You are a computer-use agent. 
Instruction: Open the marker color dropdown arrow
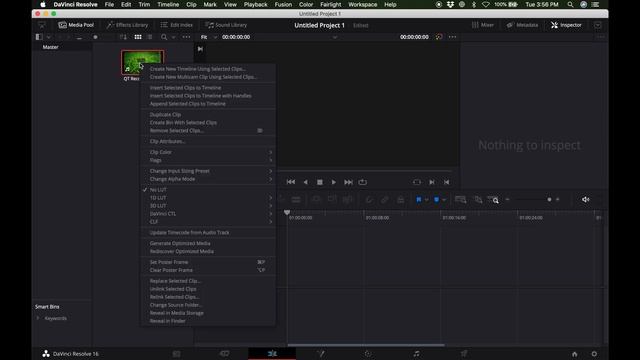pos(444,200)
